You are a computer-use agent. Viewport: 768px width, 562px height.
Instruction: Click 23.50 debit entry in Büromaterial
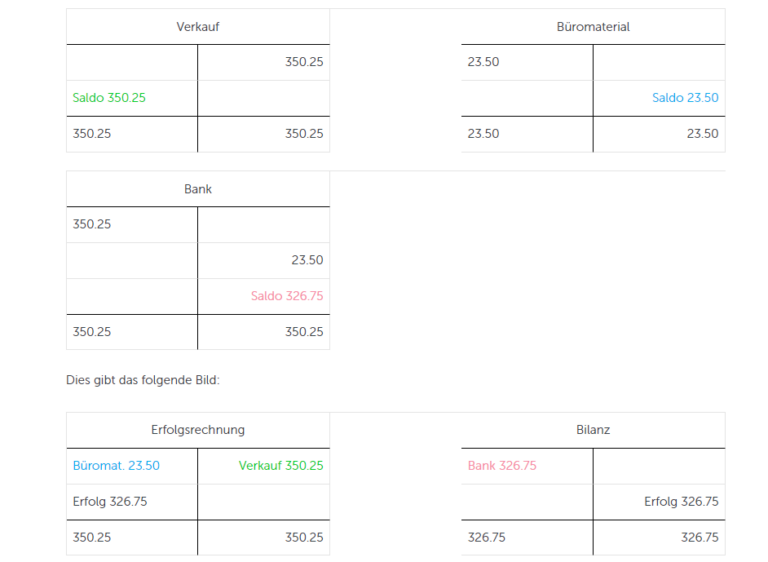[x=483, y=62]
